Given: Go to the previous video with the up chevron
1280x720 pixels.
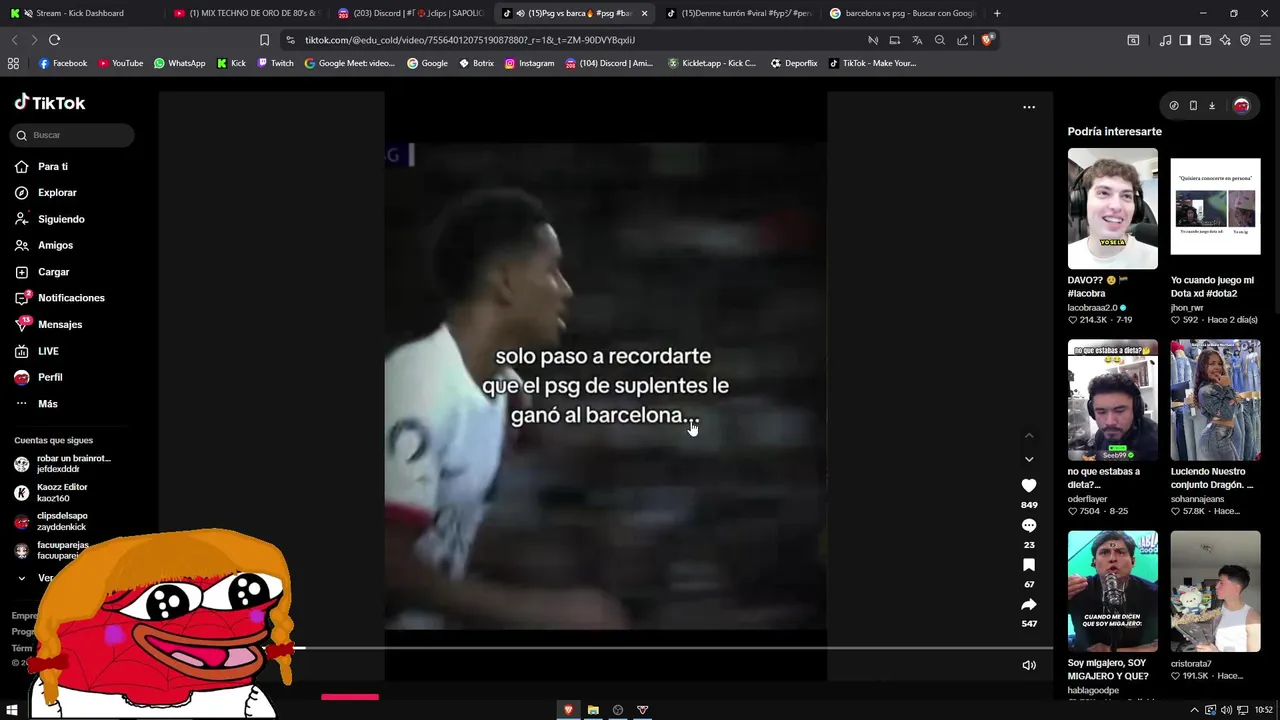Looking at the screenshot, I should point(1029,436).
